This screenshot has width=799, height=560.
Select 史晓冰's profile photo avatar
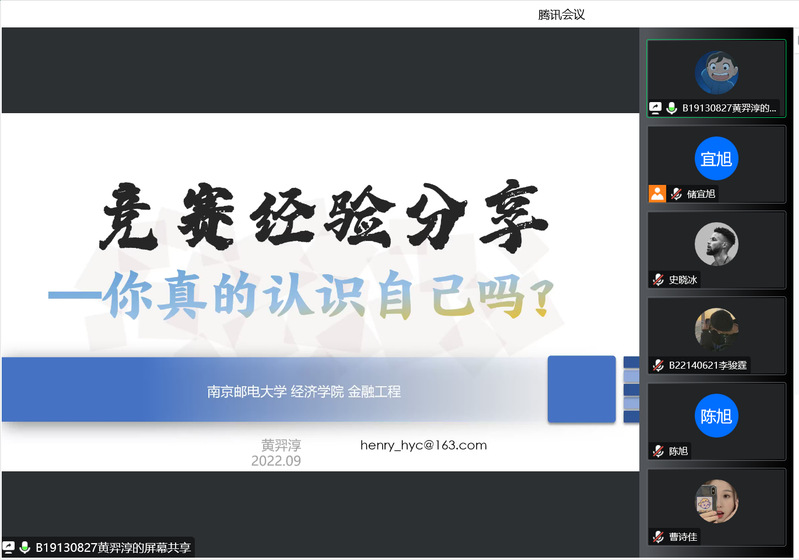(x=716, y=243)
